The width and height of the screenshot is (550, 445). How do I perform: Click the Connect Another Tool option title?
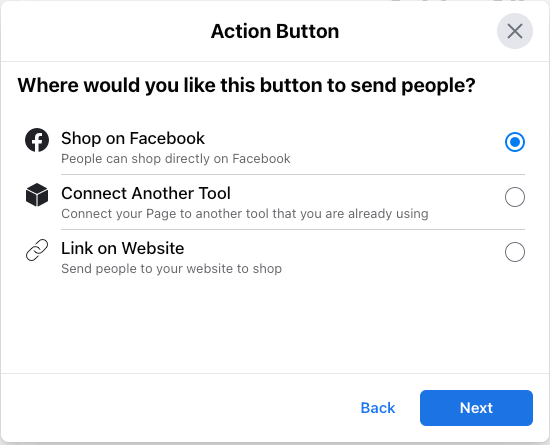click(x=146, y=193)
